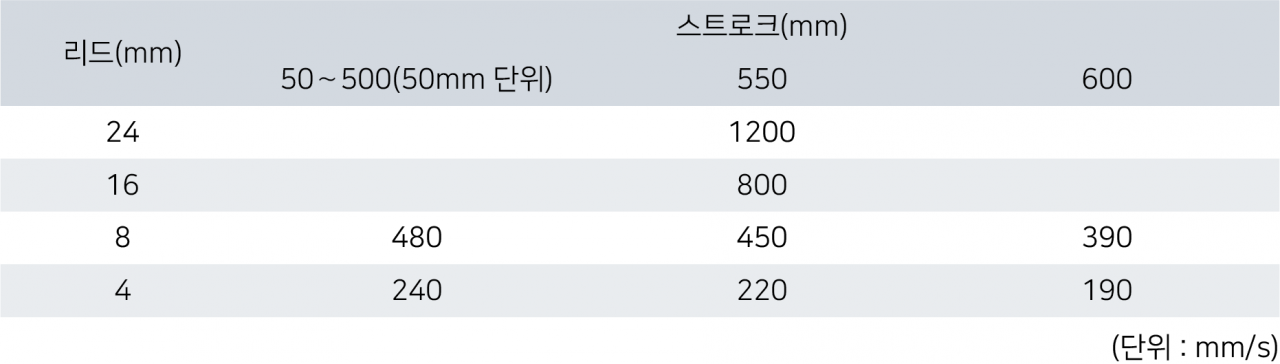Click the lead value 16 cell
The width and height of the screenshot is (1280, 364).
point(122,185)
